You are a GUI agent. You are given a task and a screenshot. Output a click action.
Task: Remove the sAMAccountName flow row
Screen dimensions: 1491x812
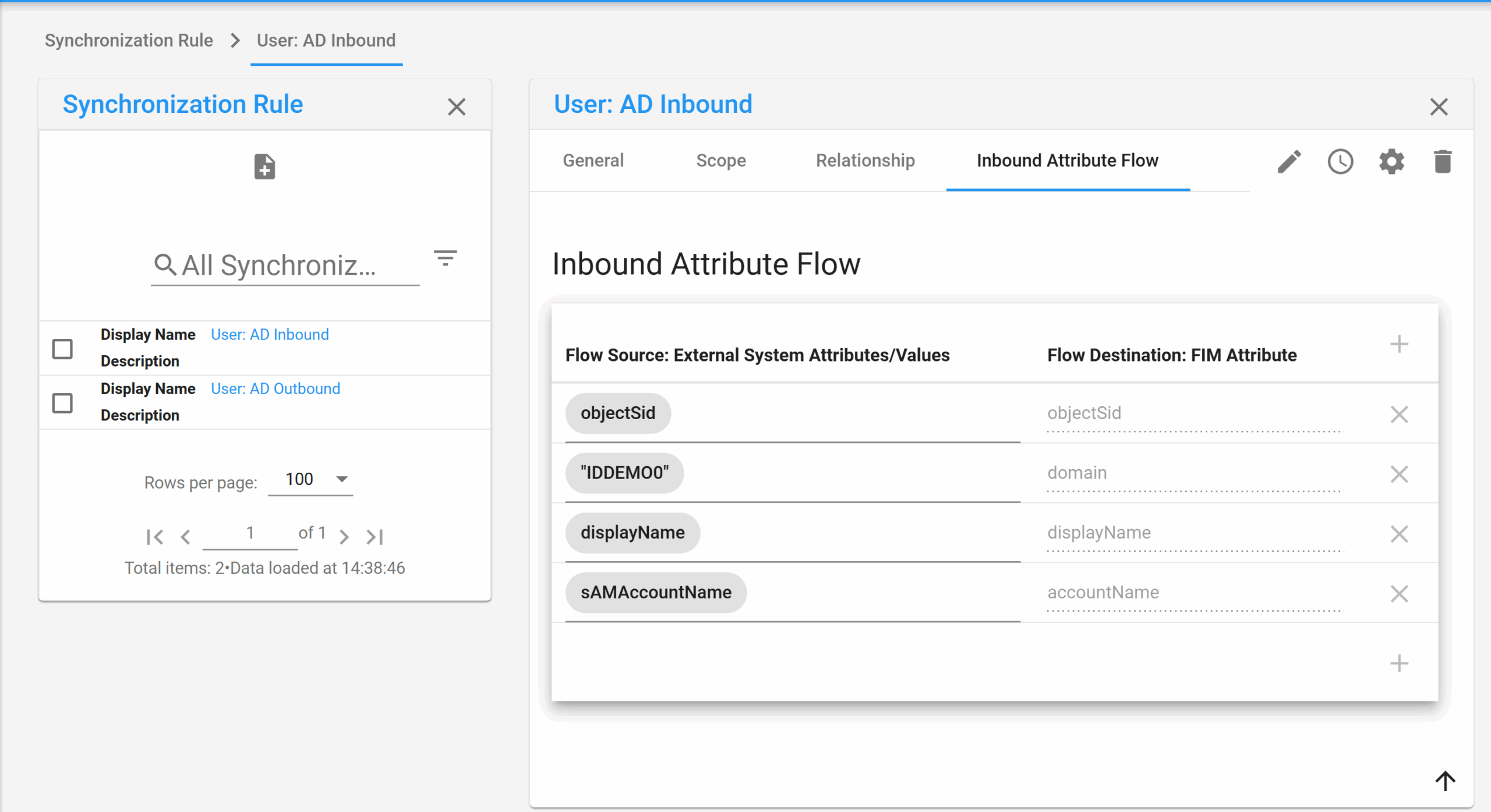(1399, 594)
